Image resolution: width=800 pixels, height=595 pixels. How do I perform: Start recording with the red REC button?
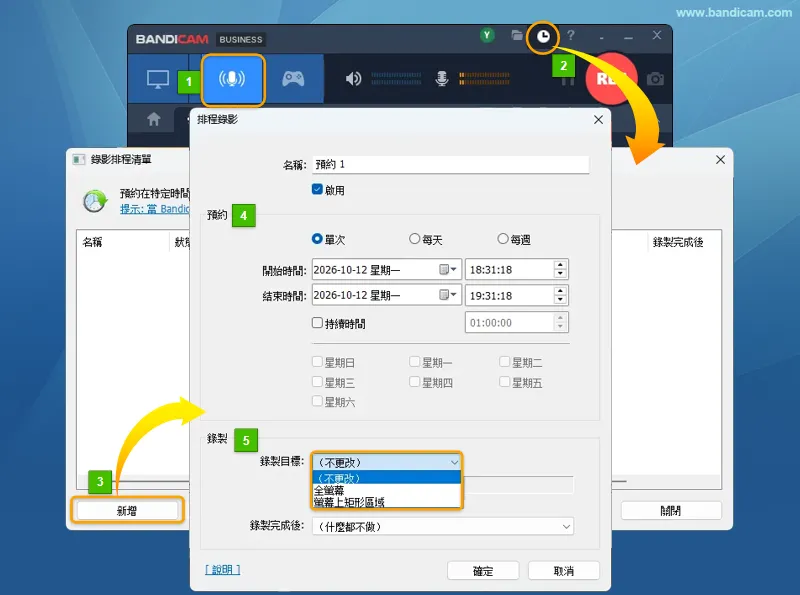pos(611,79)
